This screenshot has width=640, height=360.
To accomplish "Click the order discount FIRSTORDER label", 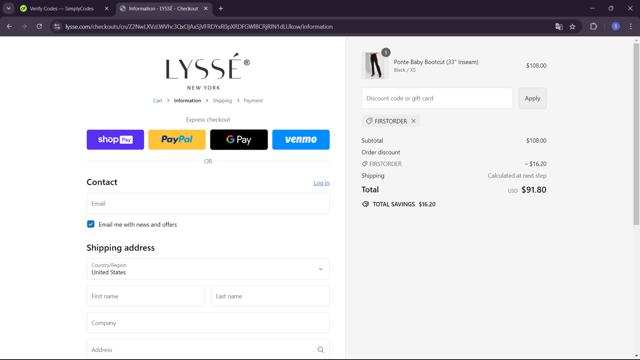I will tap(385, 164).
